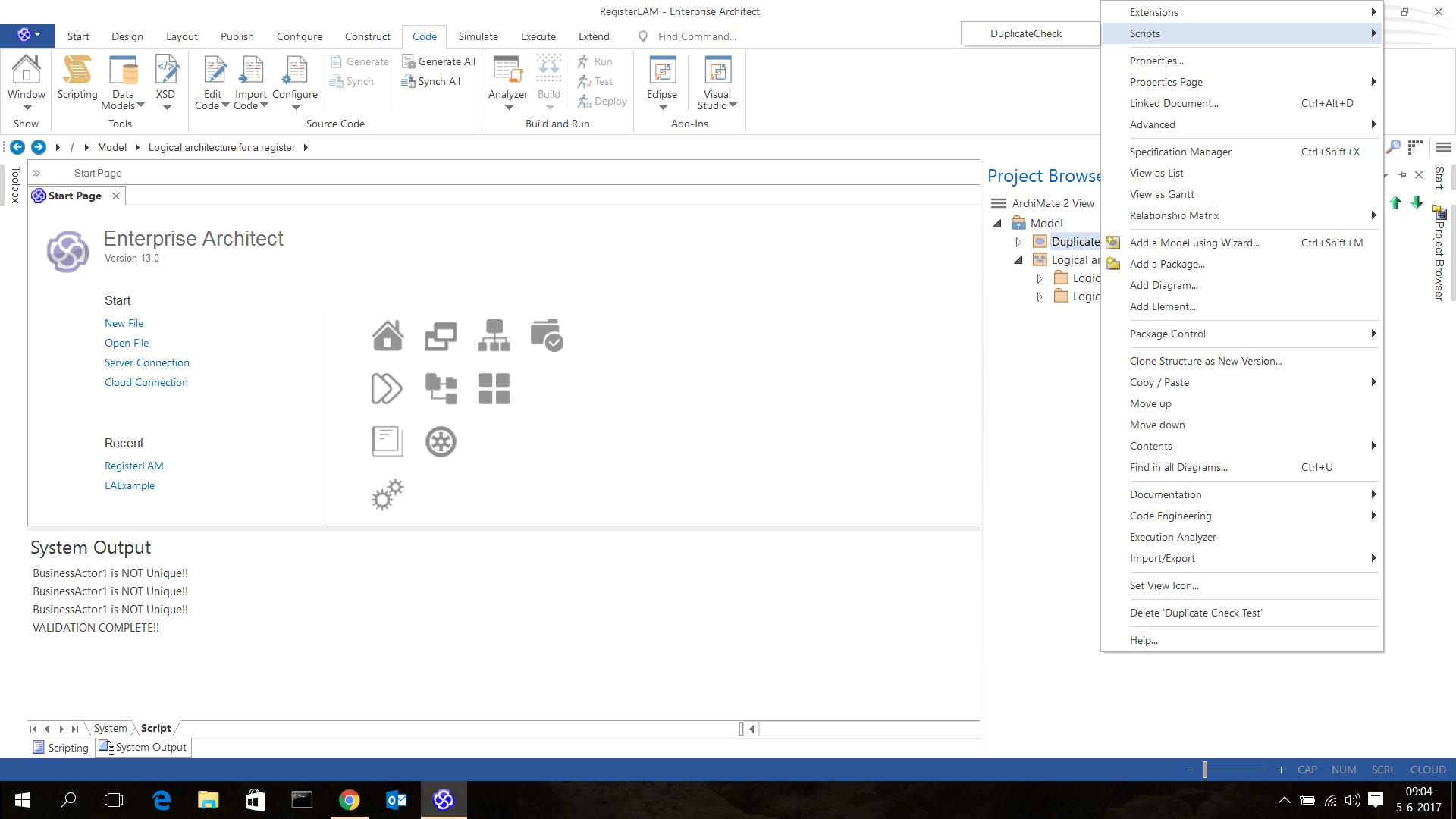Click the zoom out minus button
Viewport: 1456px width, 819px height.
click(1189, 770)
